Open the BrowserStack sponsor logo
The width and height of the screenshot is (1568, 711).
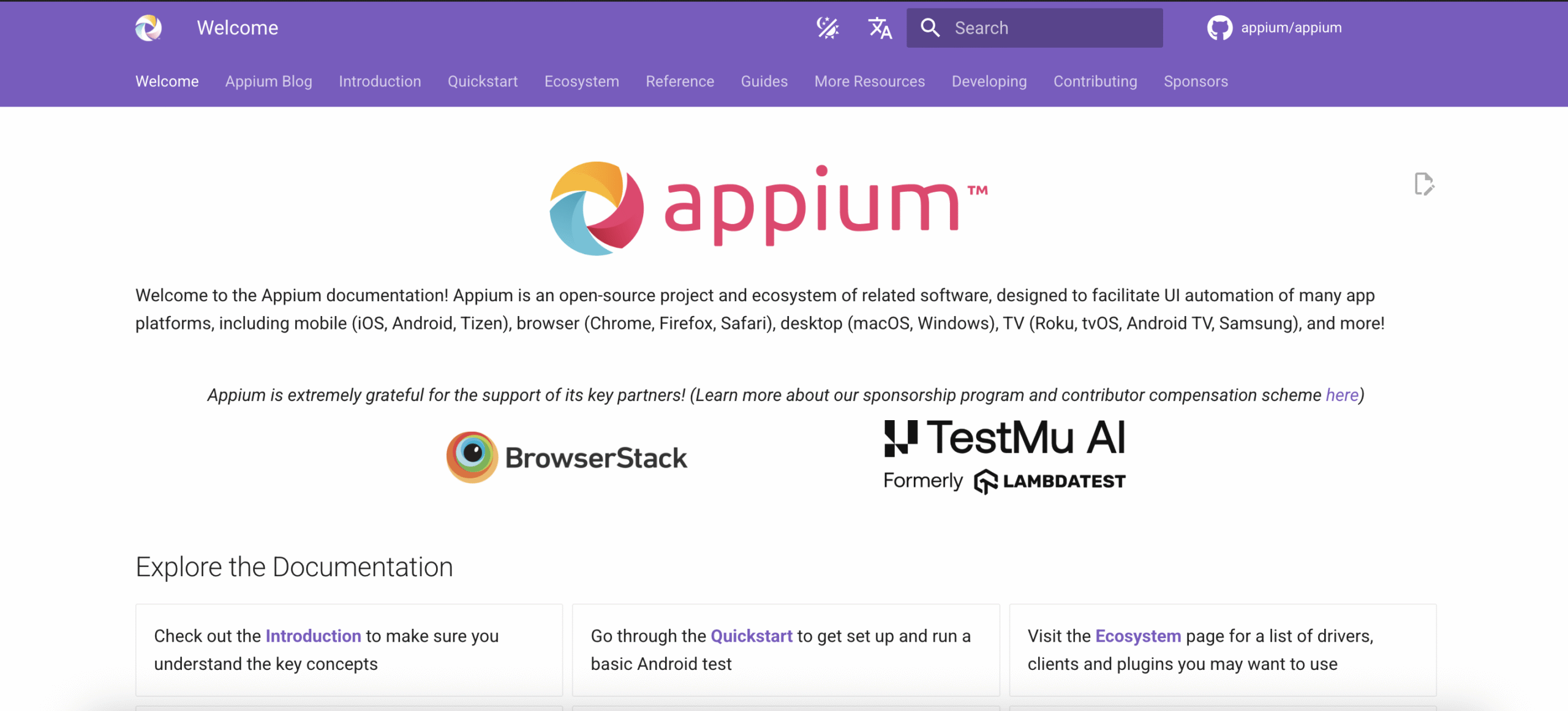click(x=567, y=457)
